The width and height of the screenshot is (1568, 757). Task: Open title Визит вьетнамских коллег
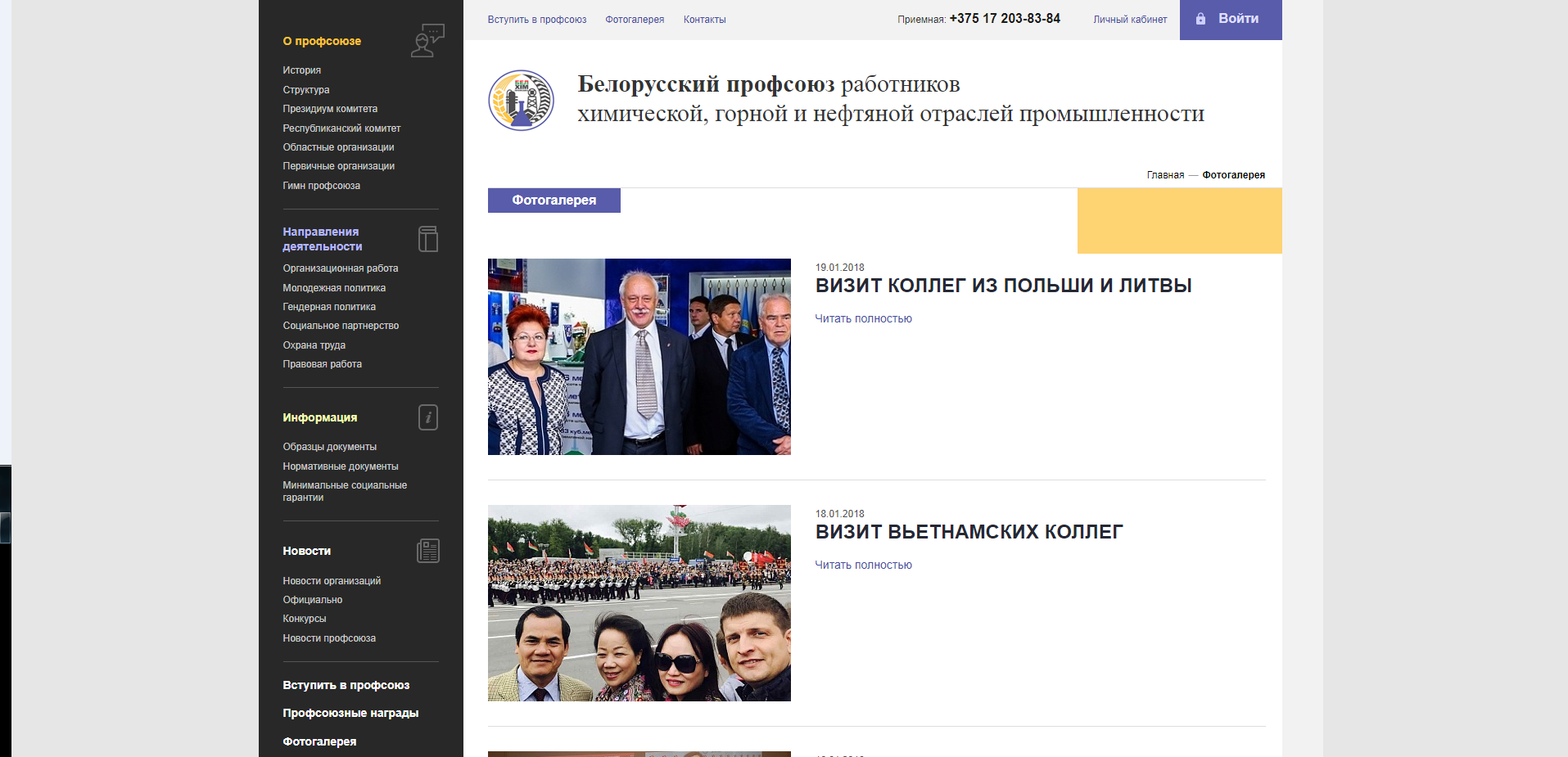tap(969, 532)
